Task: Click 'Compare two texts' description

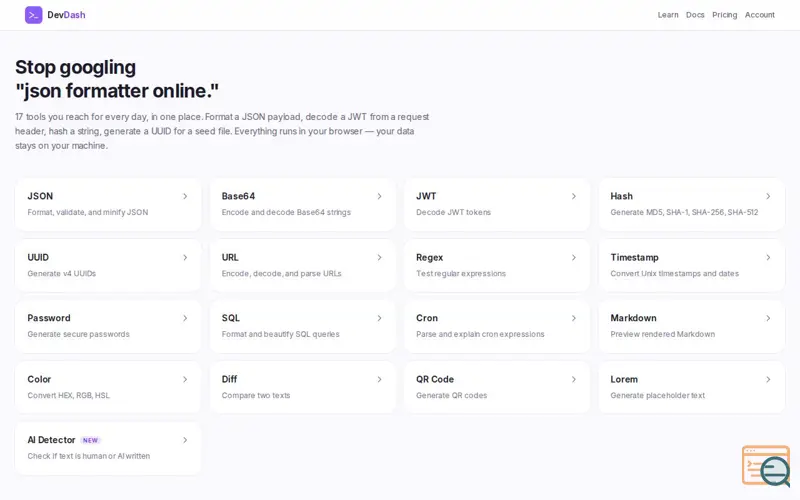Action: click(x=256, y=395)
